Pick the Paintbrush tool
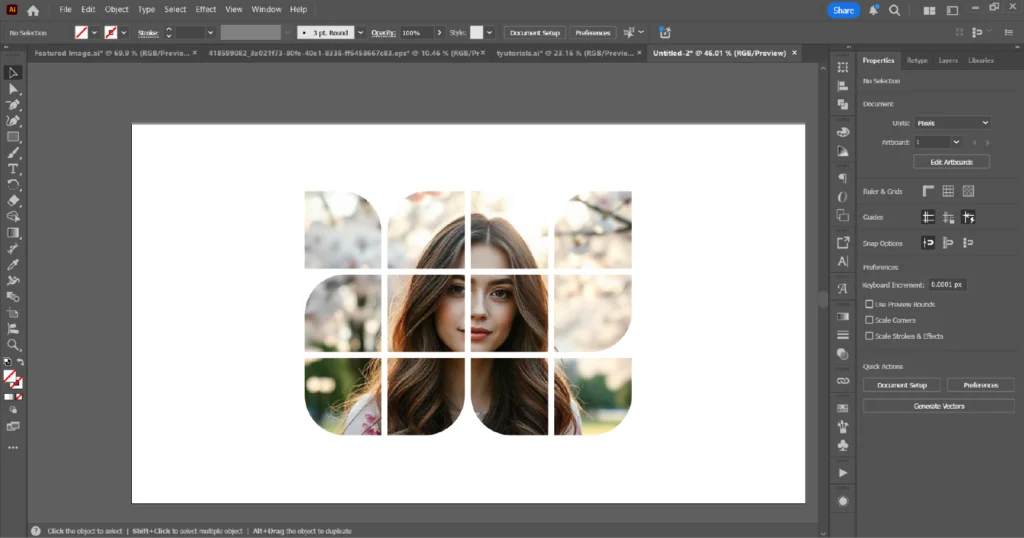This screenshot has width=1024, height=538. click(x=13, y=153)
